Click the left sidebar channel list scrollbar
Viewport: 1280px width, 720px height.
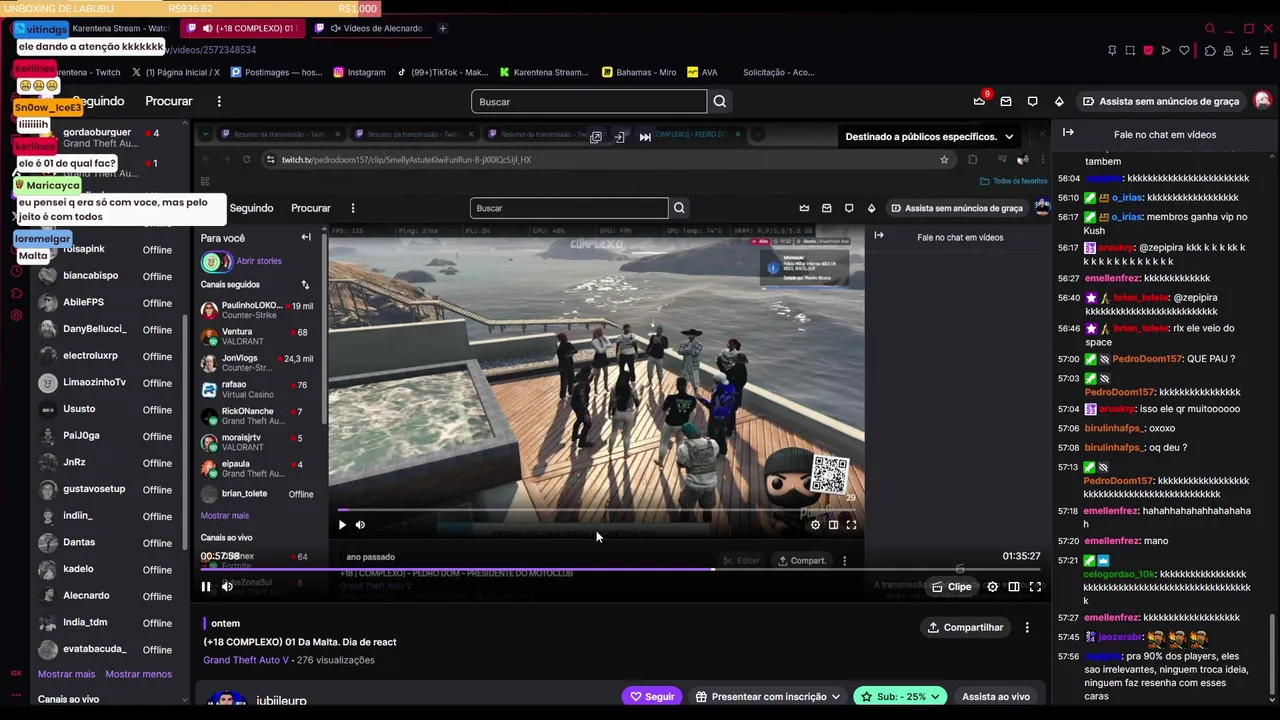(x=186, y=430)
